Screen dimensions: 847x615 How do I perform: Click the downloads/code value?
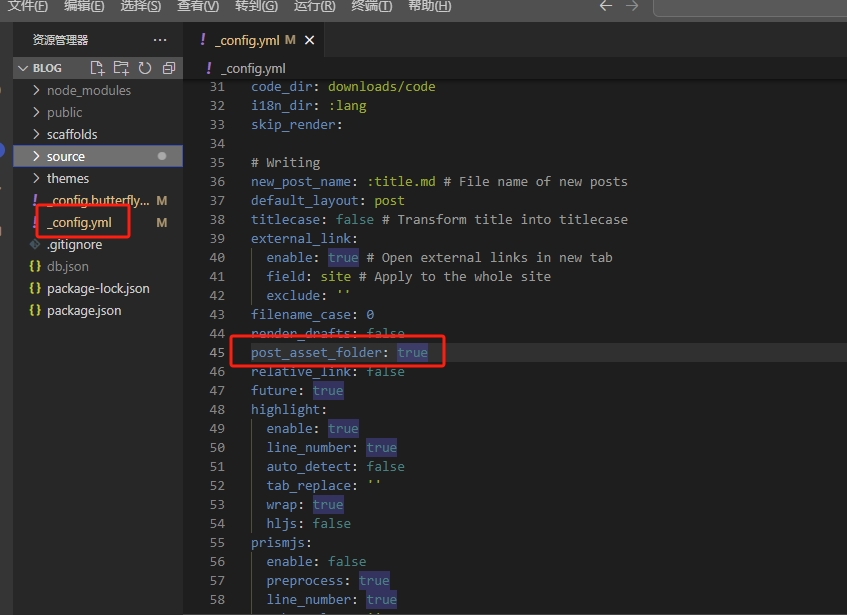382,86
